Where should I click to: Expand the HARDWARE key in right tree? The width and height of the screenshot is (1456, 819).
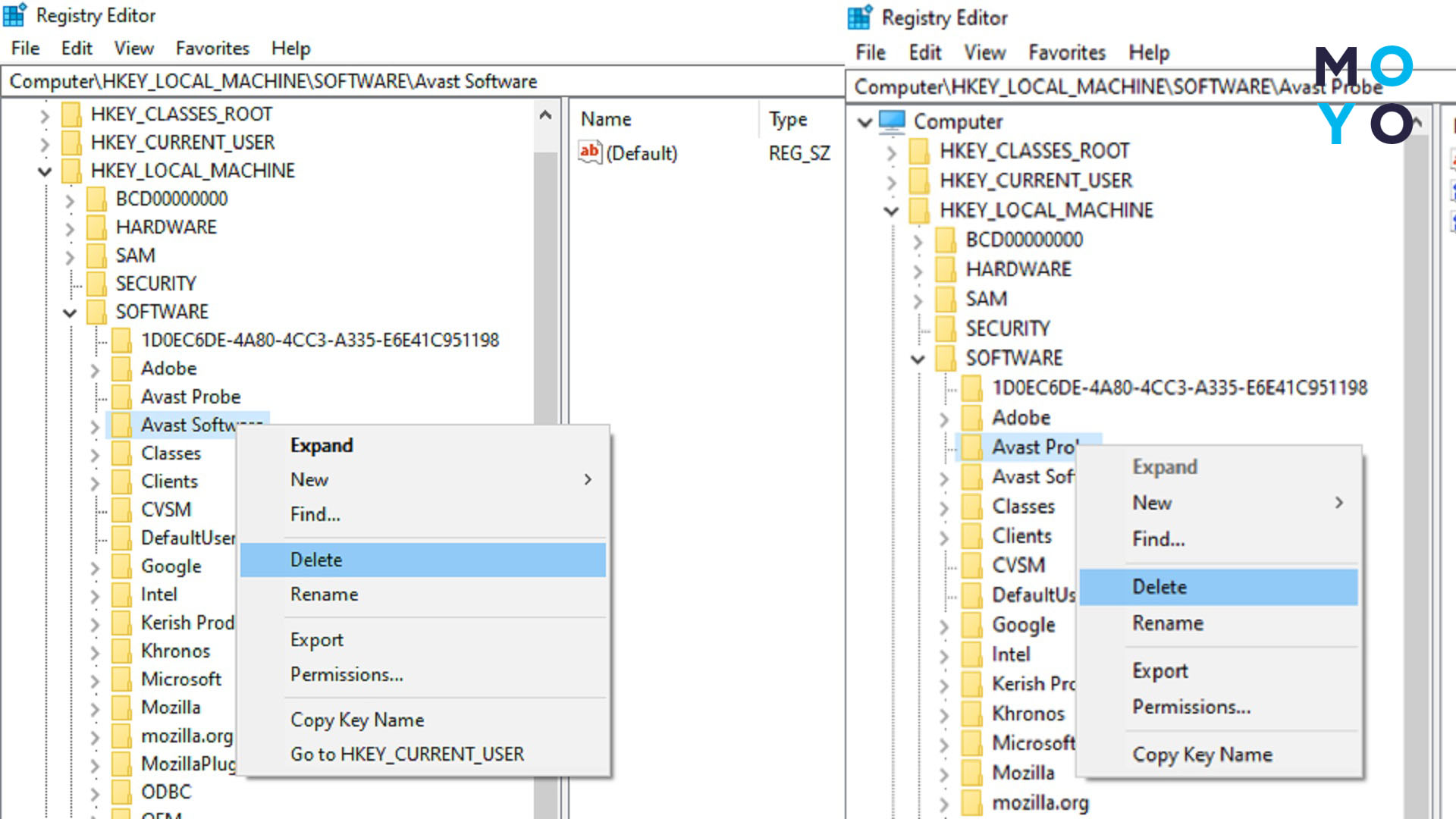pos(918,271)
